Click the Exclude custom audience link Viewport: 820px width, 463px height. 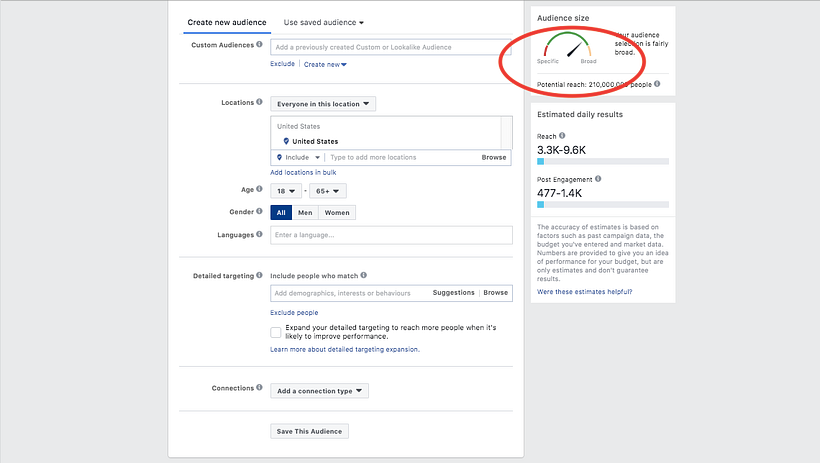point(282,64)
